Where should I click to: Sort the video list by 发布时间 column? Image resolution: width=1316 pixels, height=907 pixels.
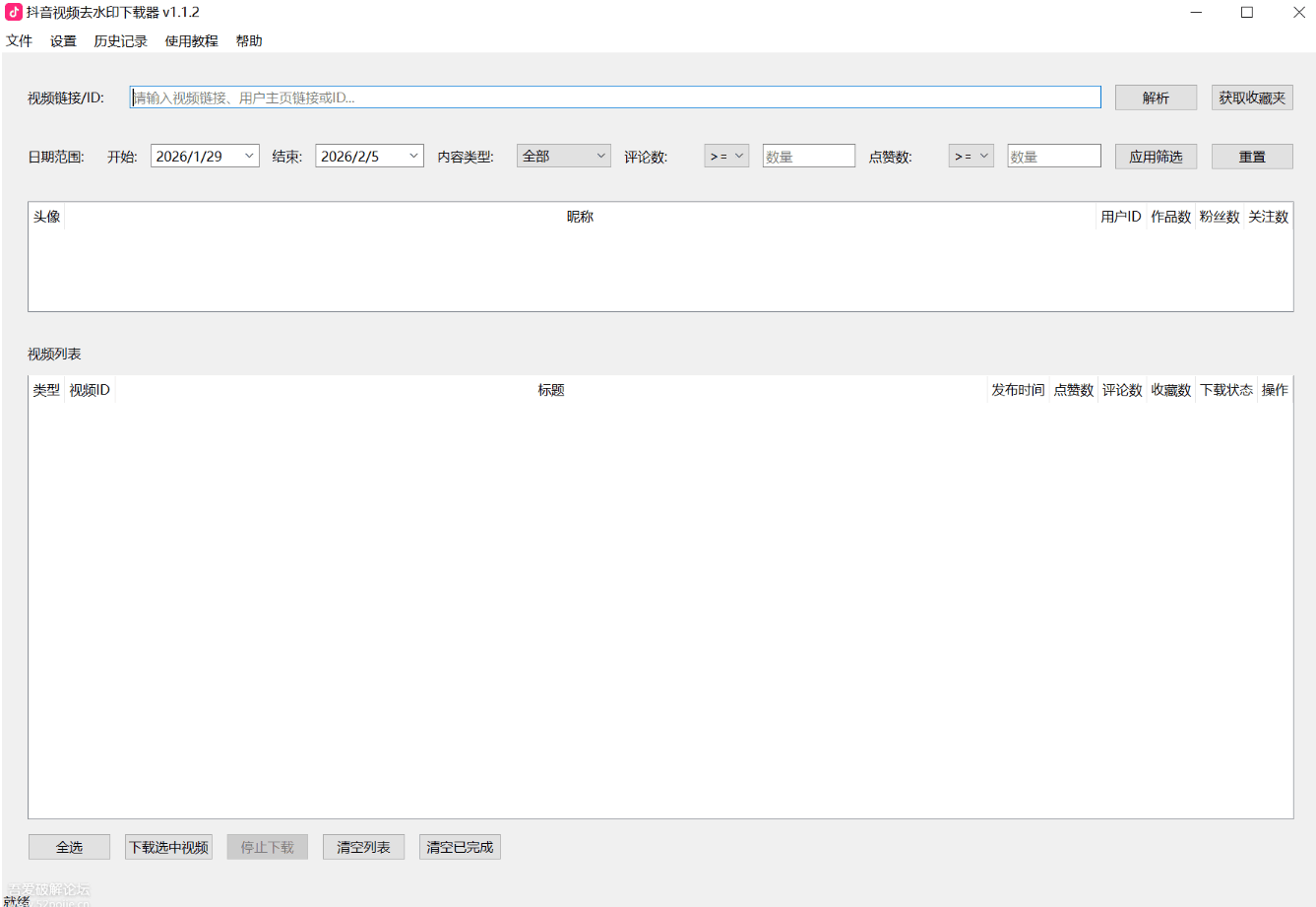tap(1018, 390)
